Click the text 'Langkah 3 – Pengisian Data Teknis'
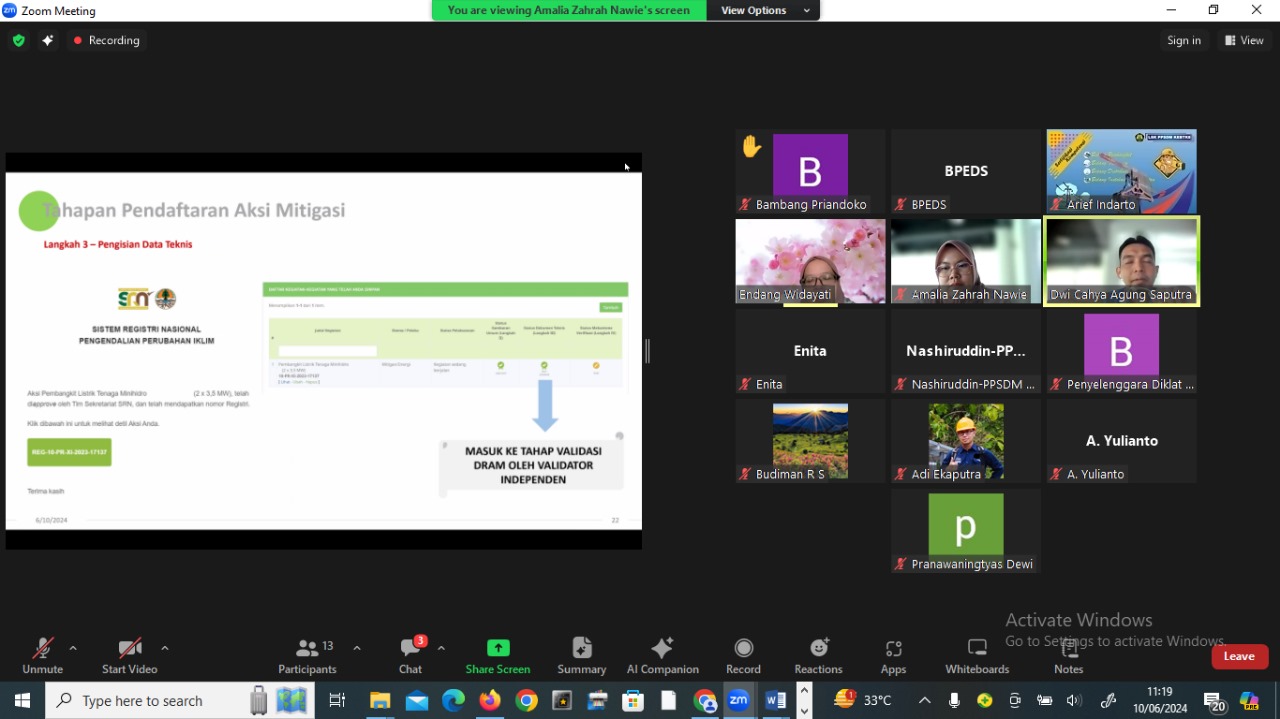Image resolution: width=1280 pixels, height=719 pixels. [x=118, y=244]
